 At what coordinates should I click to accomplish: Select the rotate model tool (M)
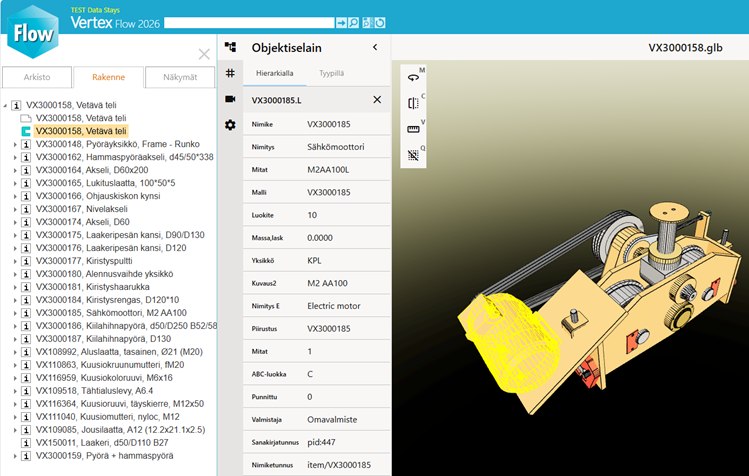pos(413,77)
